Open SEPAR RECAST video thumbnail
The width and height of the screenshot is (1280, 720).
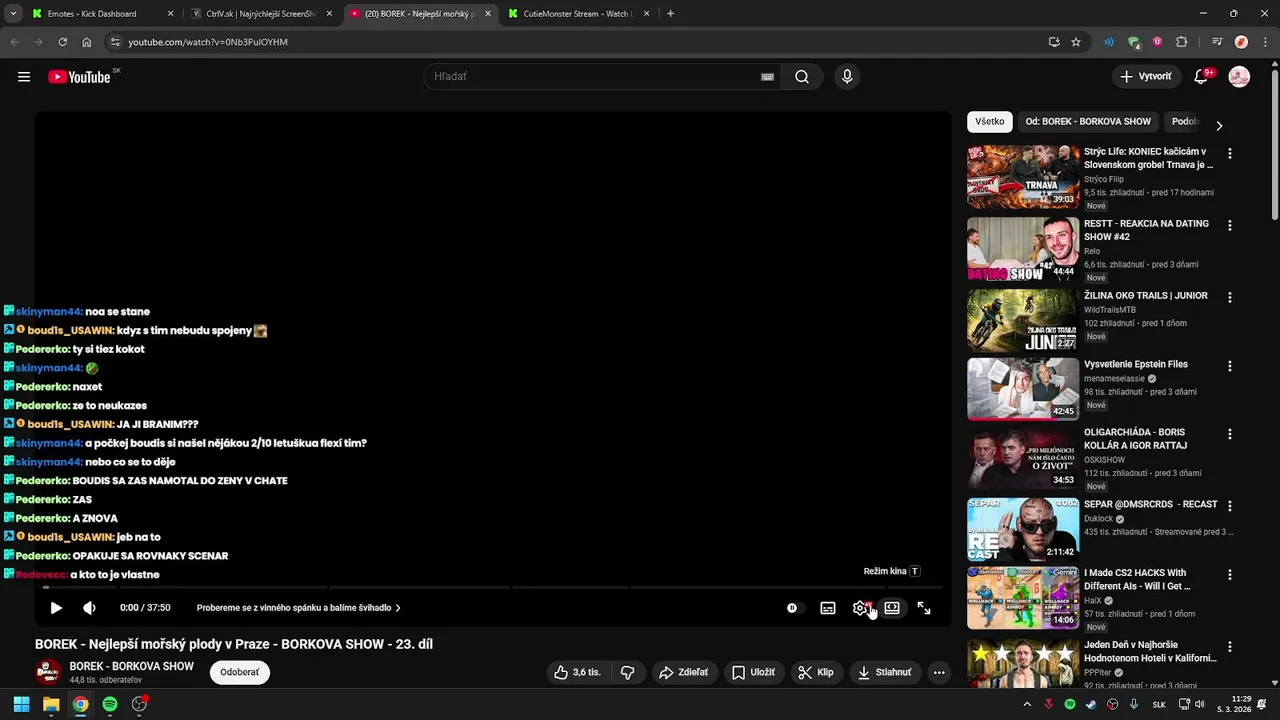[1023, 530]
